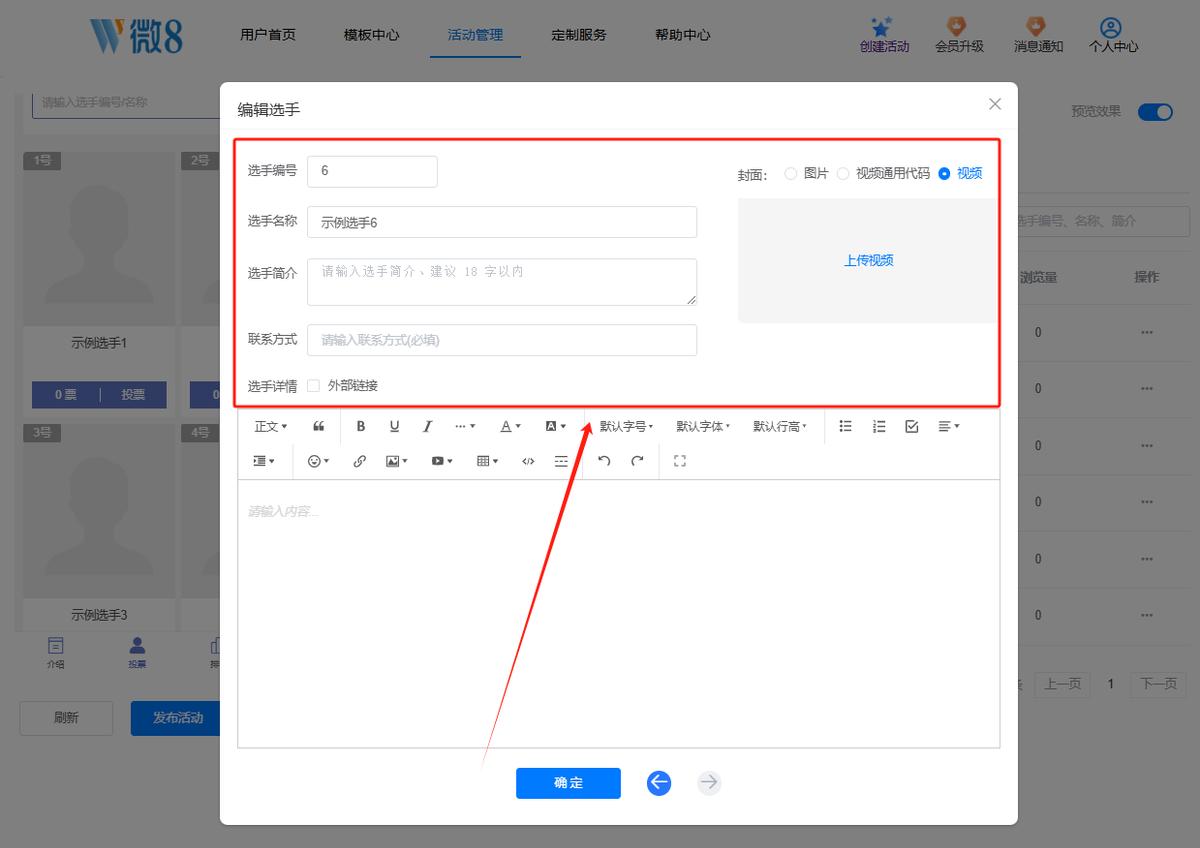This screenshot has height=848, width=1200.
Task: Click page number 1 in pagination
Action: [1110, 684]
